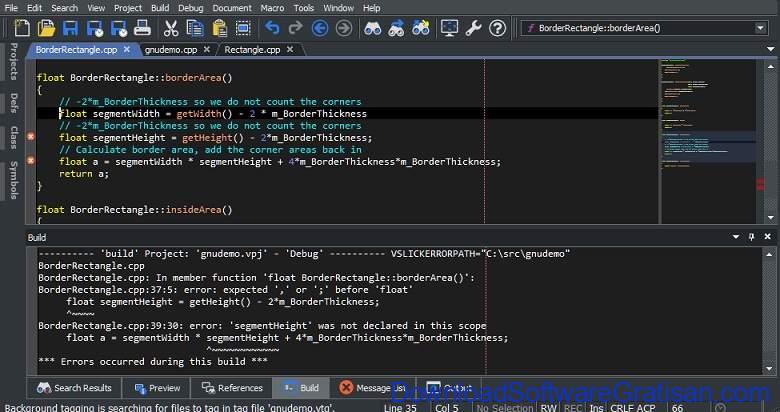Click the full screen monitor icon

(449, 28)
